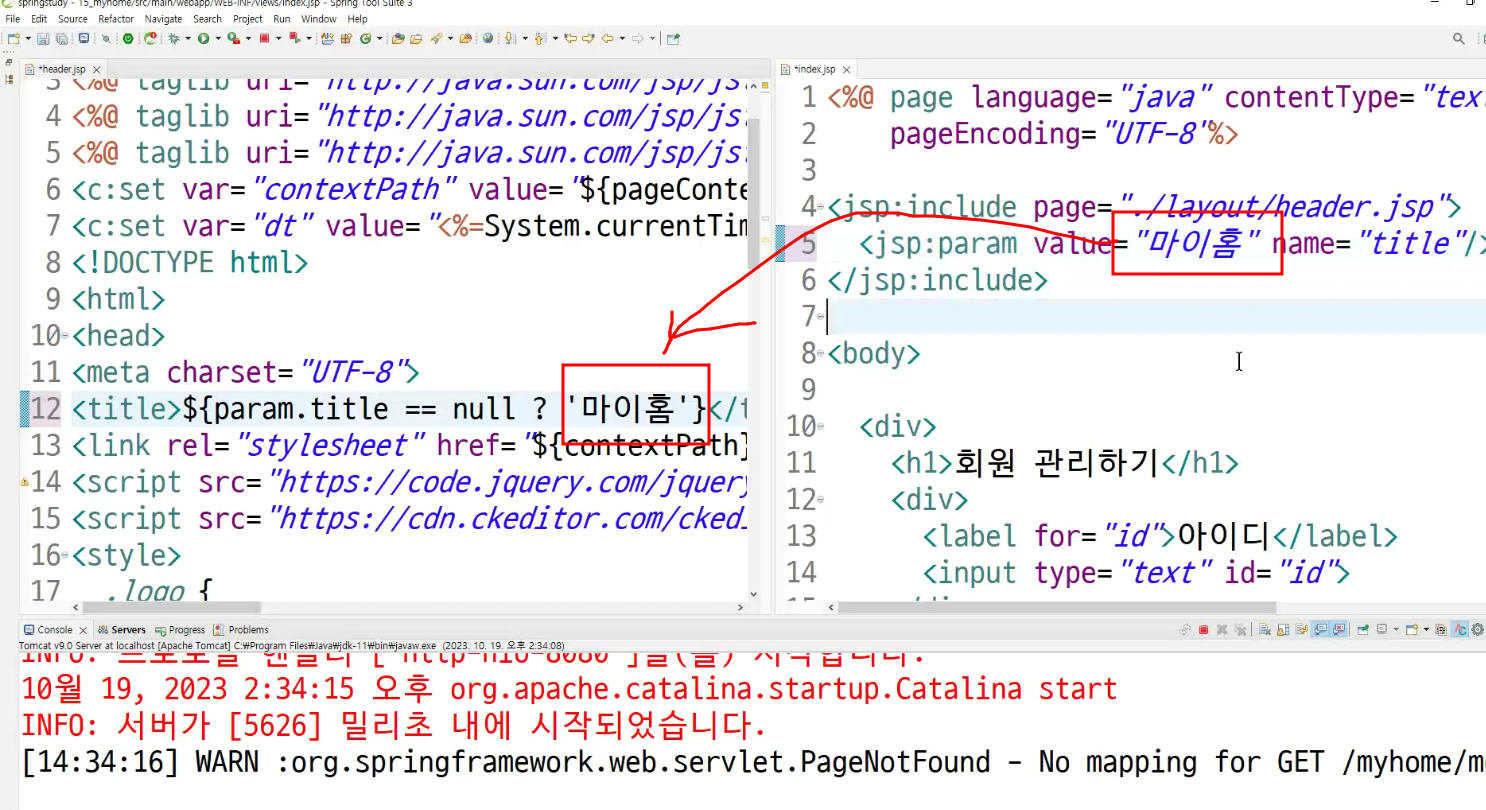1486x810 pixels.
Task: Close the header.jsp editor tab
Action: 96,70
